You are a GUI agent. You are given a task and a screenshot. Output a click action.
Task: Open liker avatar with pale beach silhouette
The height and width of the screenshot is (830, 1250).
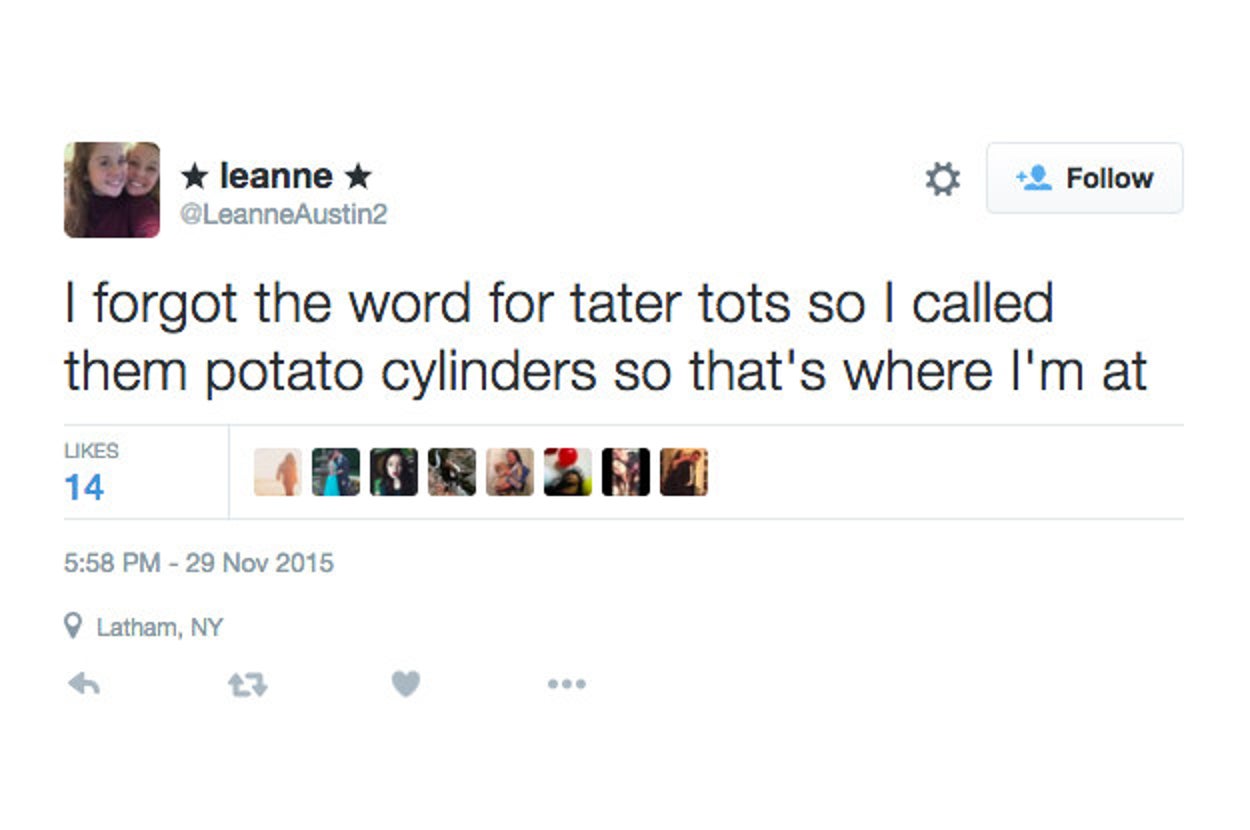pos(278,472)
